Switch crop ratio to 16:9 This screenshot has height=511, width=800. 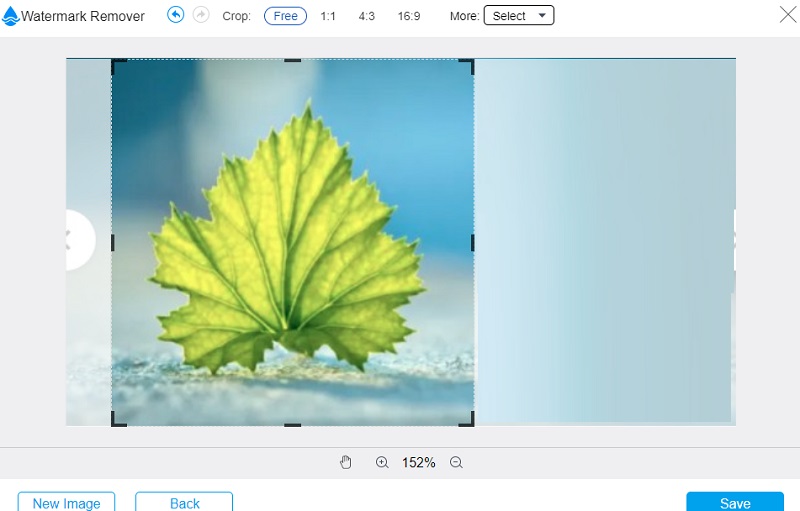(409, 16)
